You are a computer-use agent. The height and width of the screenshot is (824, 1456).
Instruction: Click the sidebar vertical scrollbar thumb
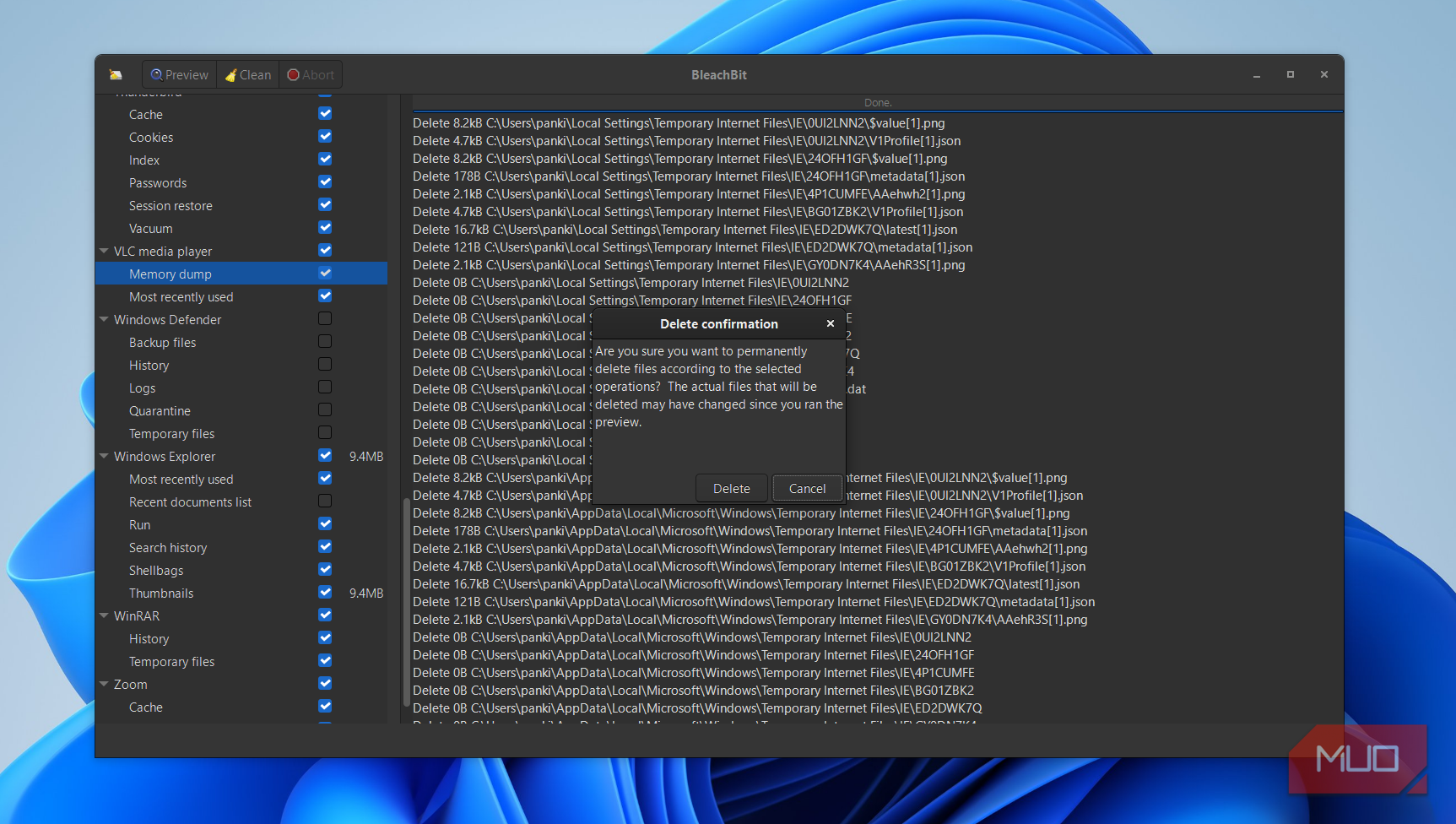pyautogui.click(x=406, y=604)
